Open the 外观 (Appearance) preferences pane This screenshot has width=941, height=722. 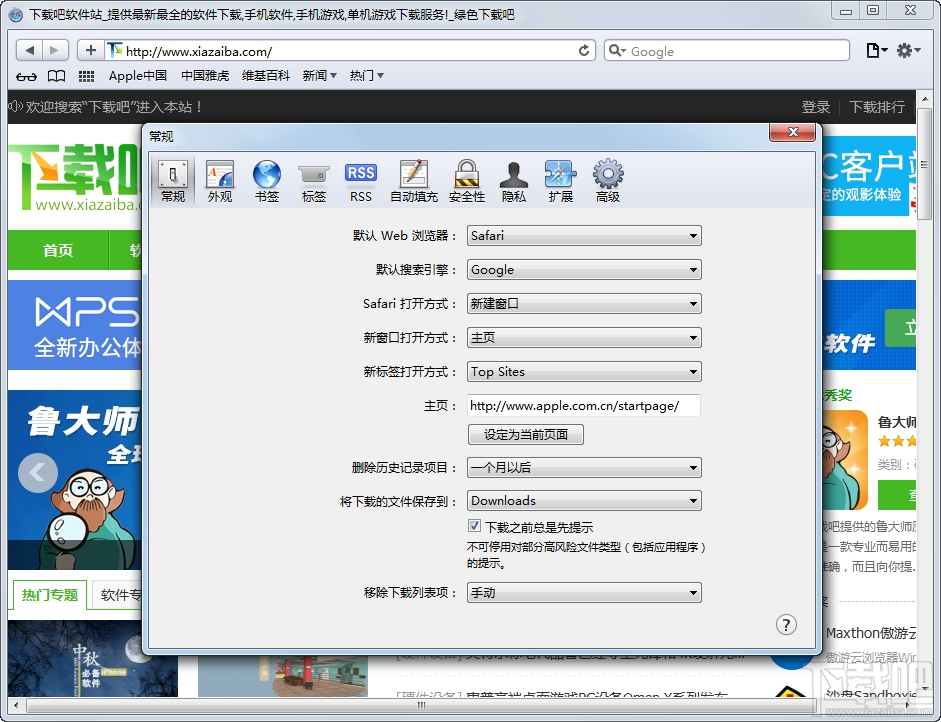pos(219,180)
